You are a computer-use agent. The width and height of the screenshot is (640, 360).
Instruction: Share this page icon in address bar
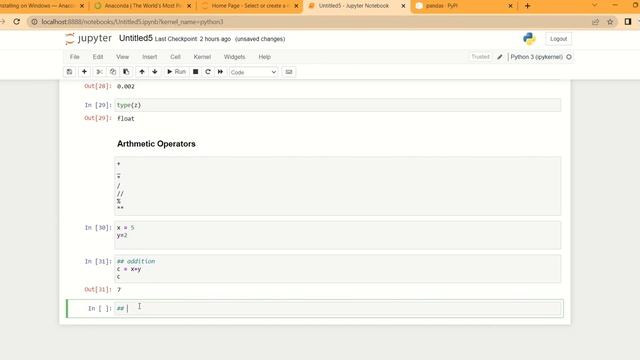[595, 22]
